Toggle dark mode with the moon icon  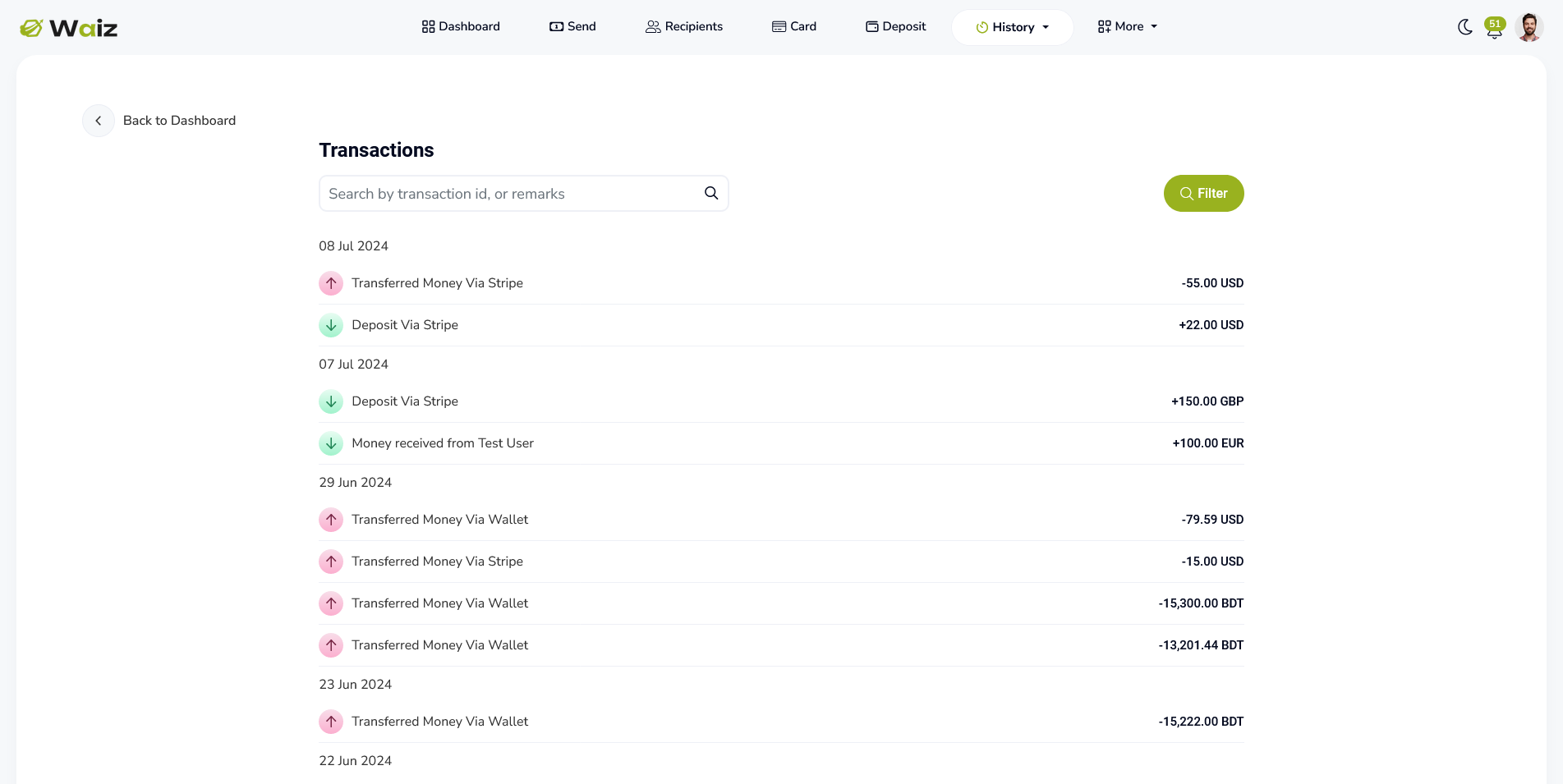[x=1465, y=27]
